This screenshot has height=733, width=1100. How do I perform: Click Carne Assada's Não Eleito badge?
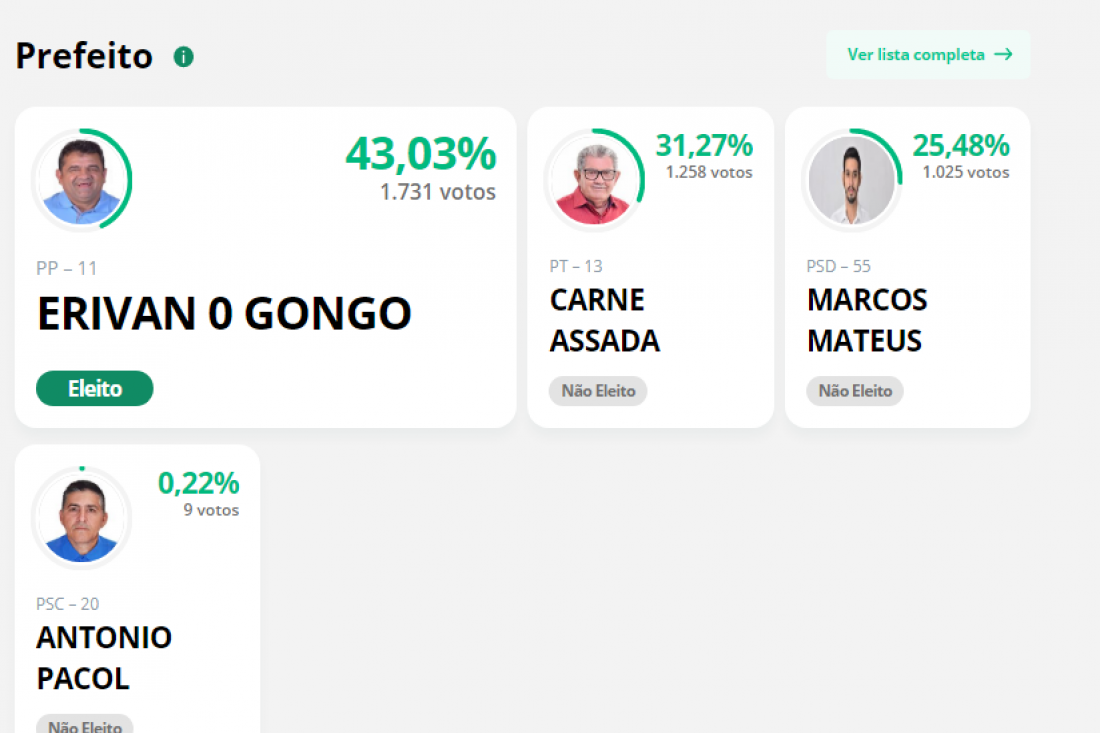coord(598,391)
